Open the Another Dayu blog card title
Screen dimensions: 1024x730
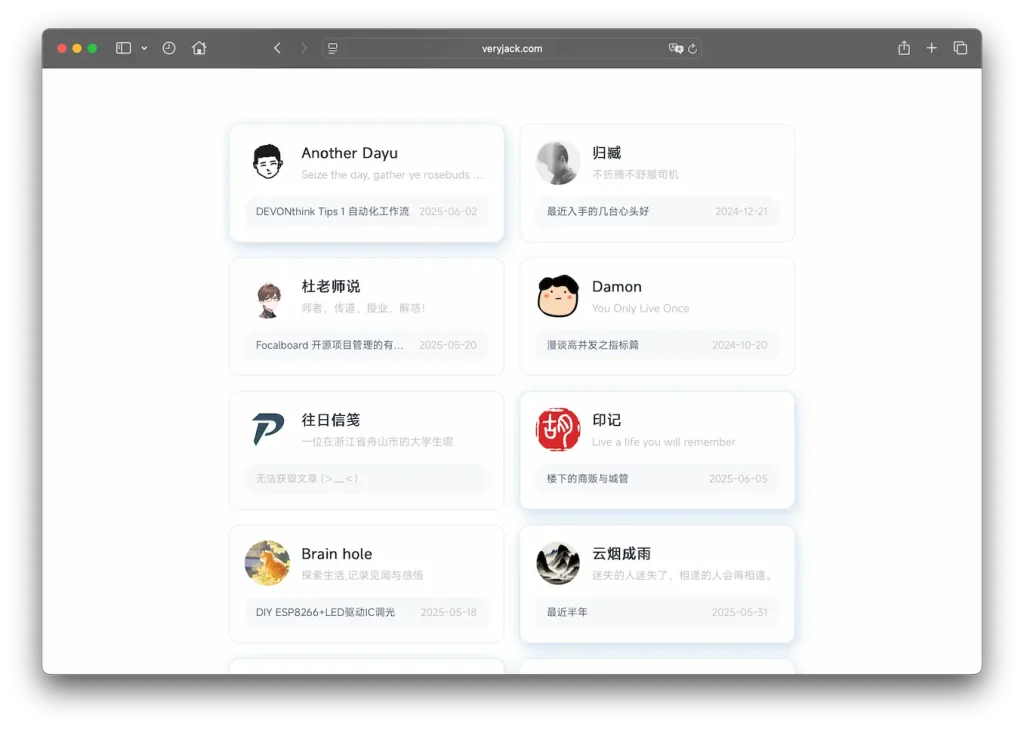(x=349, y=153)
